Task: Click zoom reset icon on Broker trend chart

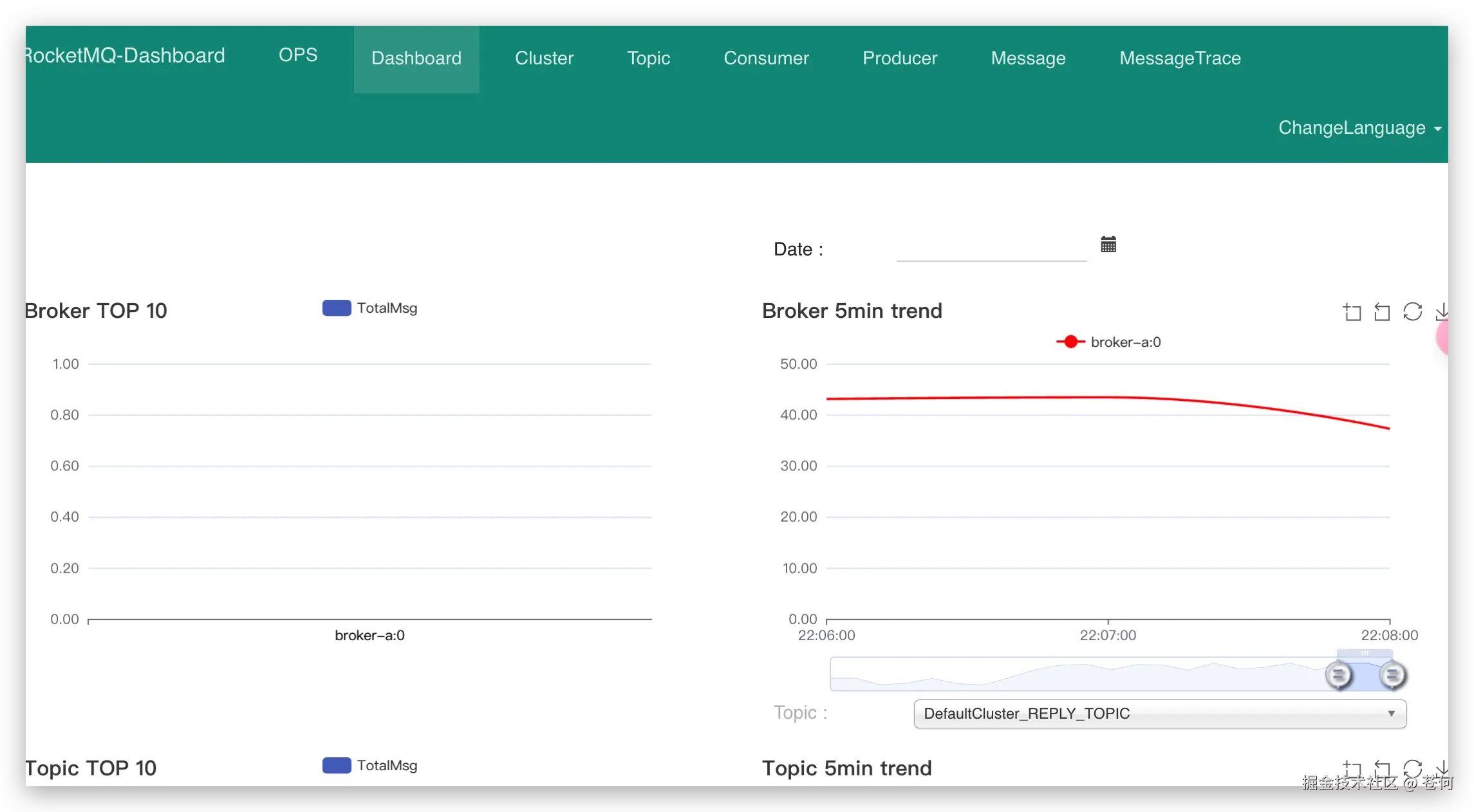Action: pos(1382,312)
